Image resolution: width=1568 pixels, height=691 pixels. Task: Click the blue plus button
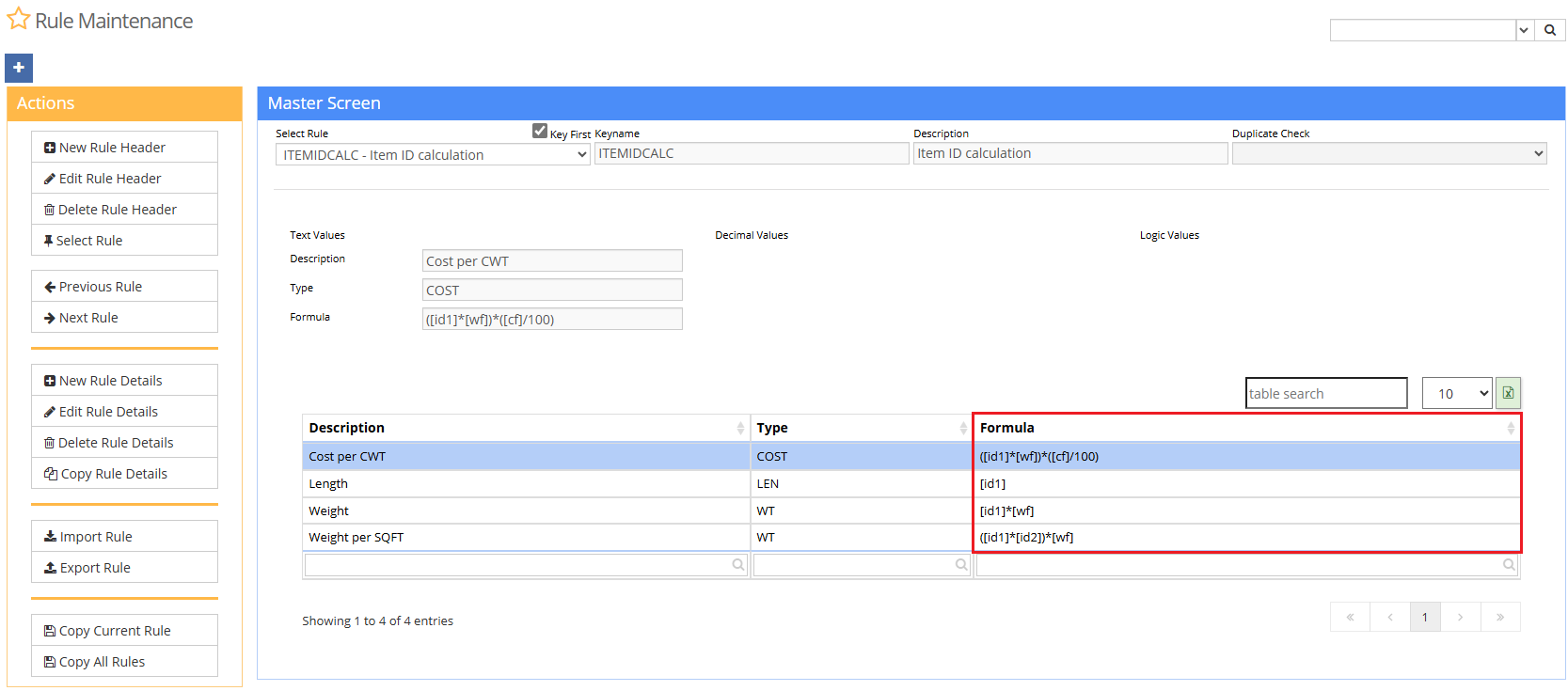[19, 68]
